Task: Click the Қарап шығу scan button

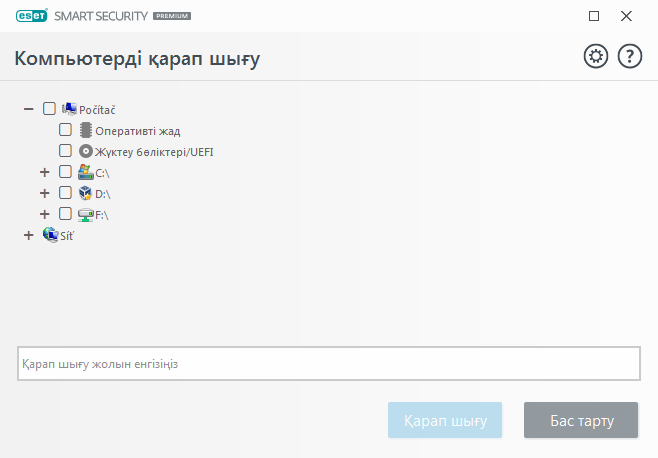Action: (x=444, y=420)
